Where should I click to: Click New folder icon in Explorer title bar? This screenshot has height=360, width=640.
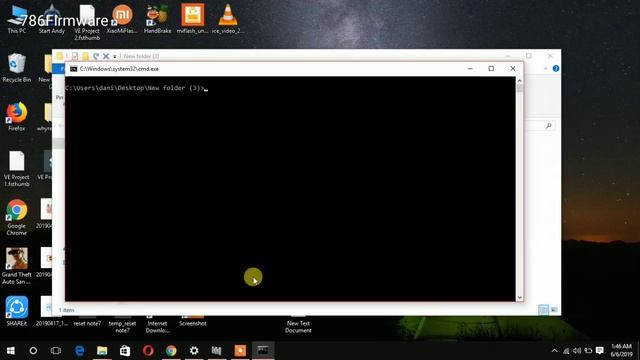point(85,56)
